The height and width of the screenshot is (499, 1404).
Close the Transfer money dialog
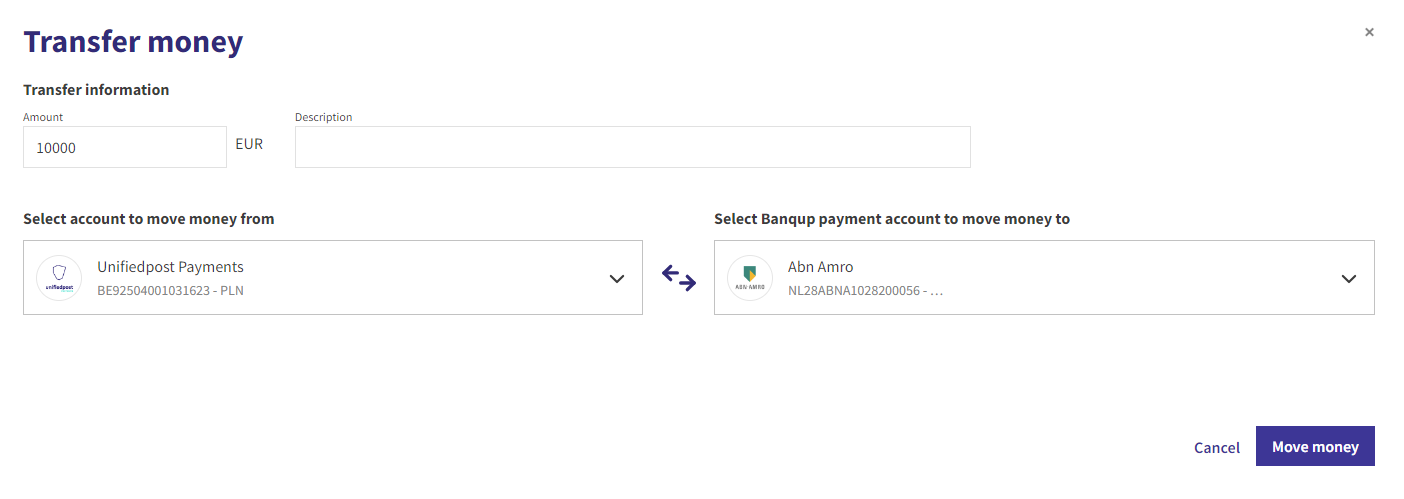[x=1369, y=32]
